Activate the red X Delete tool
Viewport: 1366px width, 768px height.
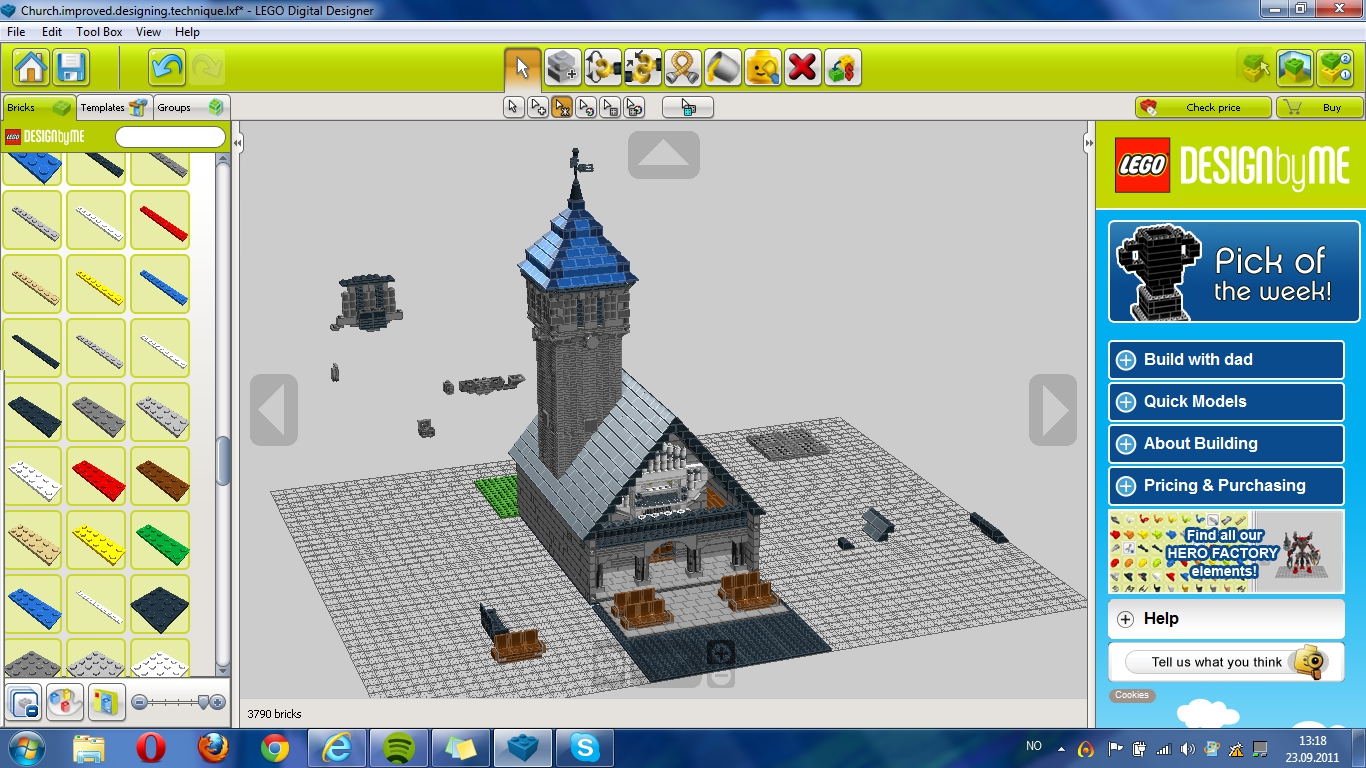[x=802, y=68]
